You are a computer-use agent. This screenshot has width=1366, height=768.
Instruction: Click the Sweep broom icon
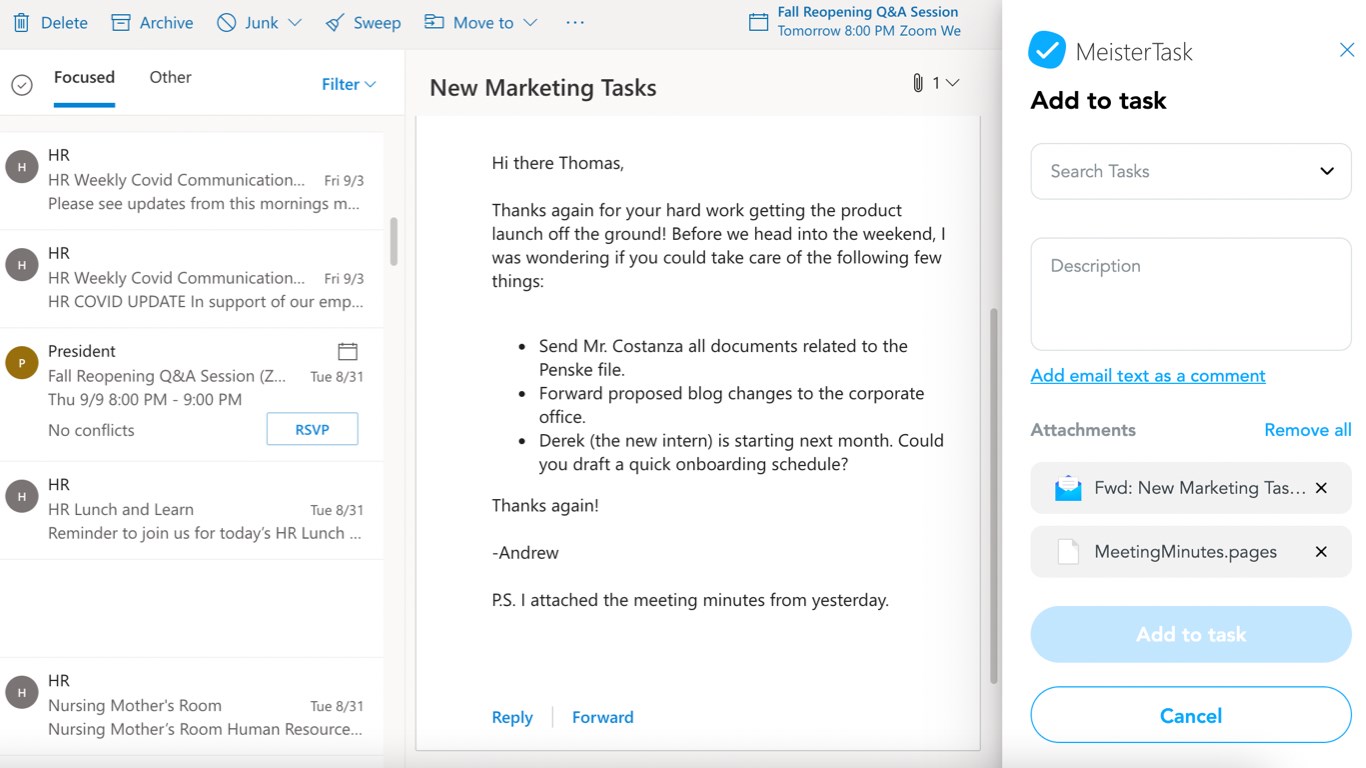pos(335,22)
